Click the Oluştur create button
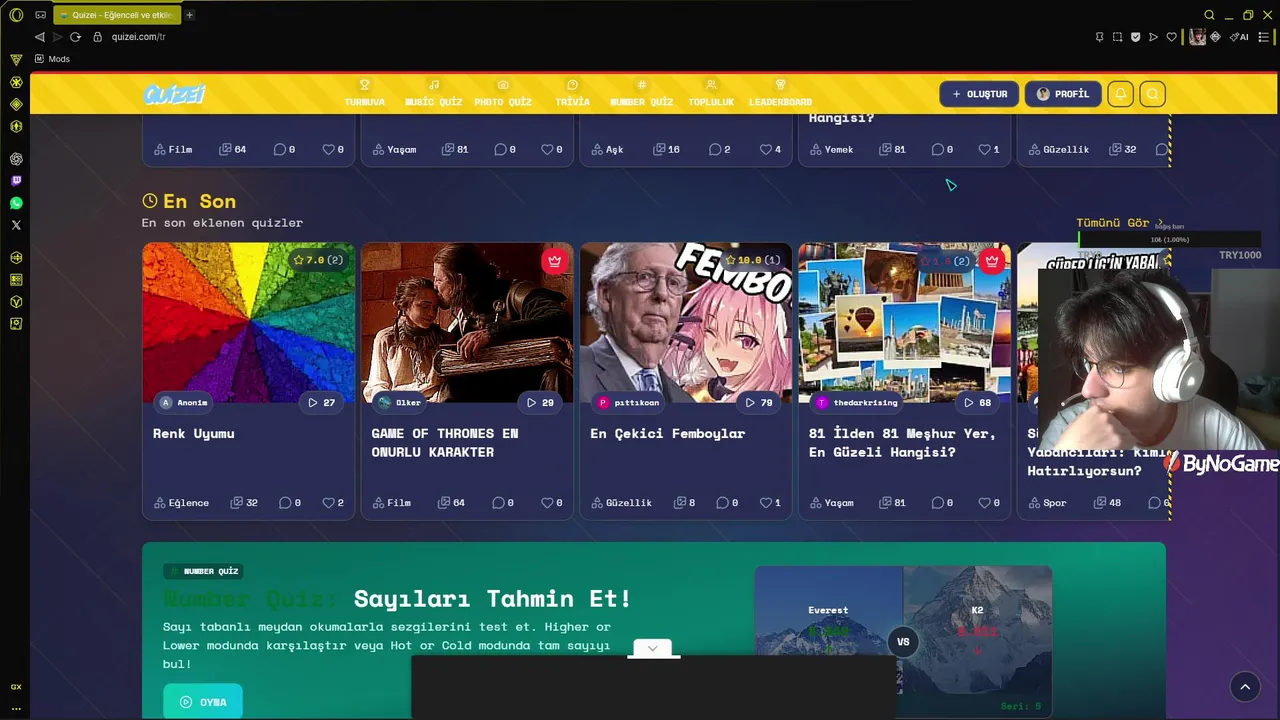Image resolution: width=1280 pixels, height=720 pixels. (979, 94)
